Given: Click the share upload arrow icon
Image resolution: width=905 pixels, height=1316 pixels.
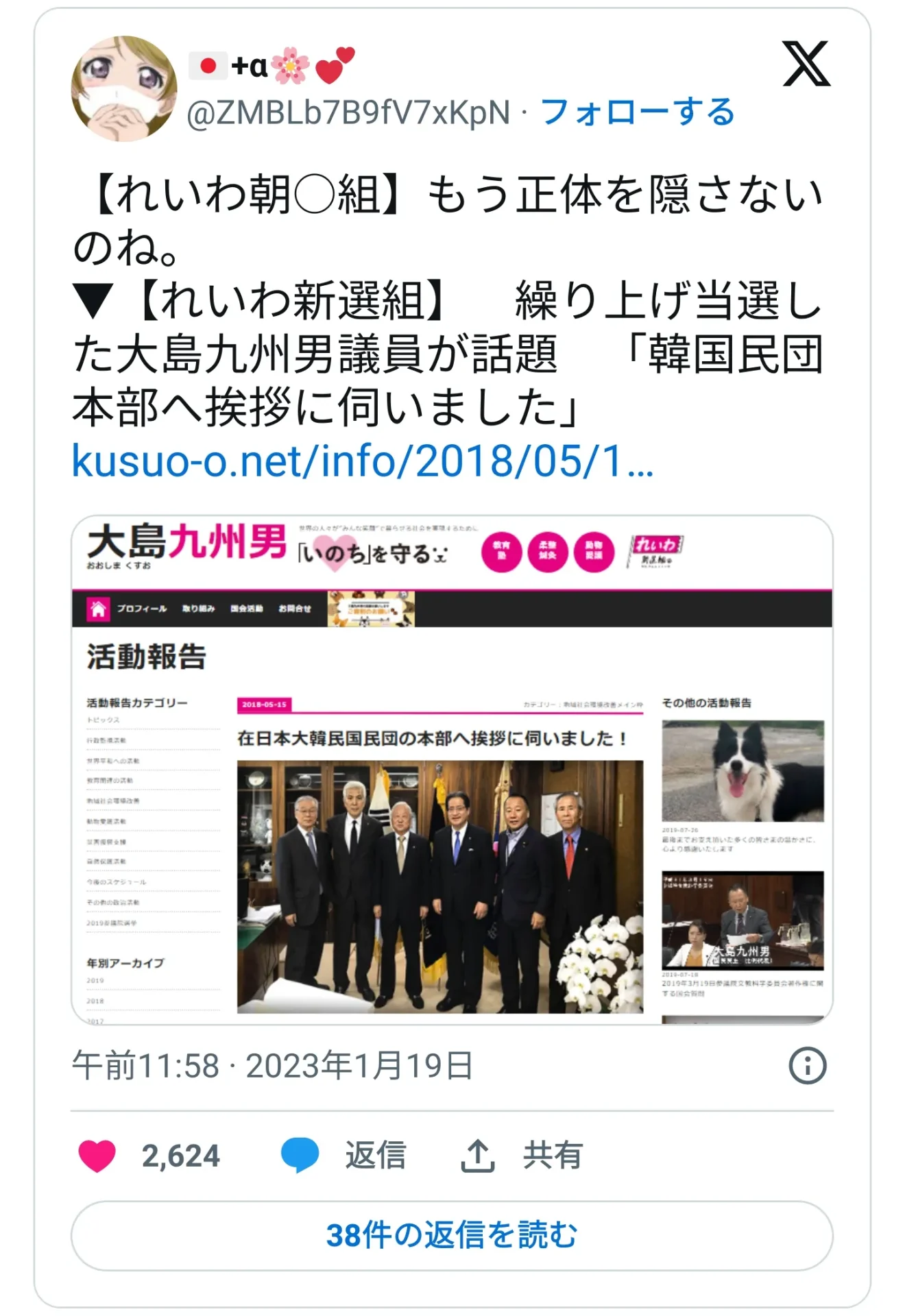Looking at the screenshot, I should (x=477, y=1156).
